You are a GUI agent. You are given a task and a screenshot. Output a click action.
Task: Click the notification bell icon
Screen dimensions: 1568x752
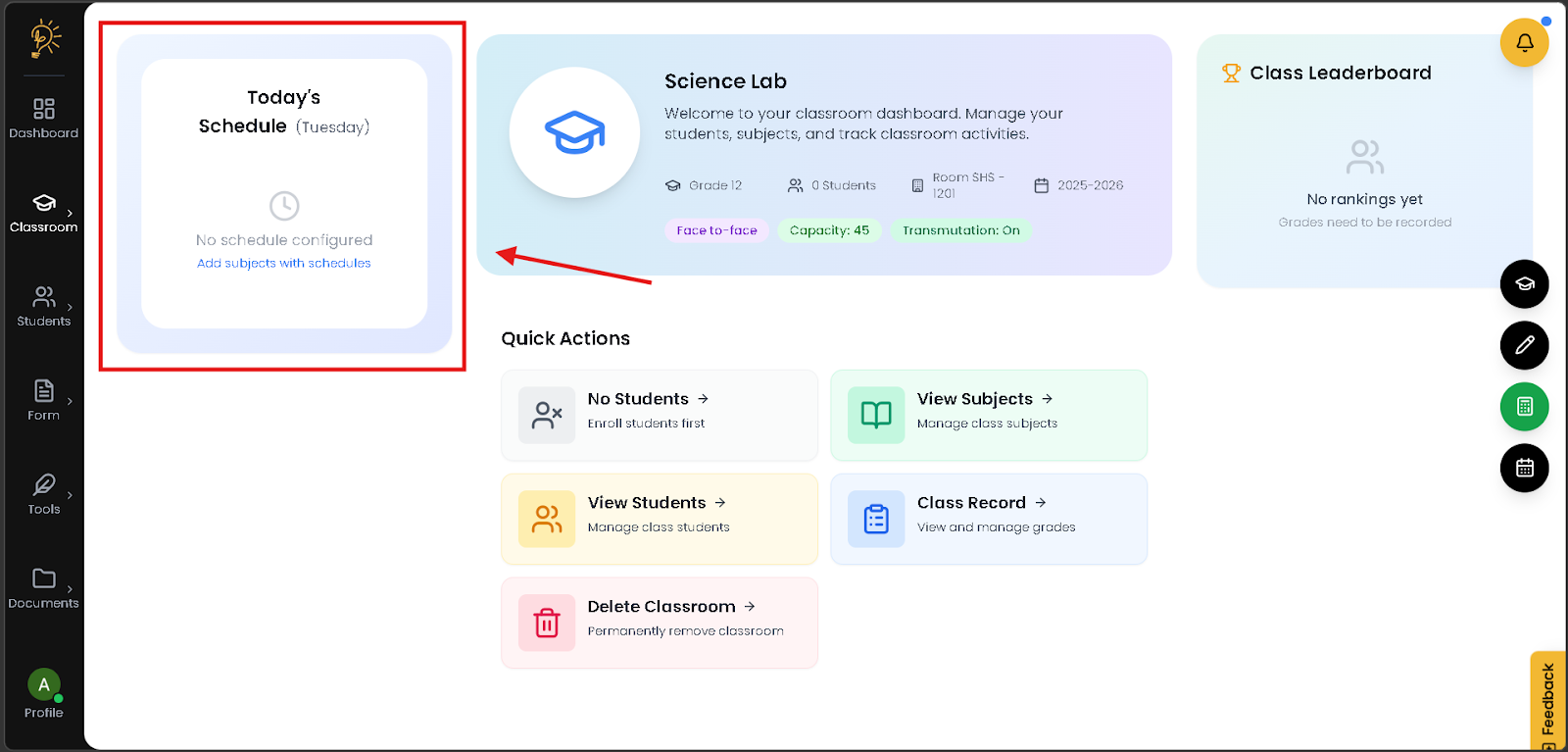1524,42
